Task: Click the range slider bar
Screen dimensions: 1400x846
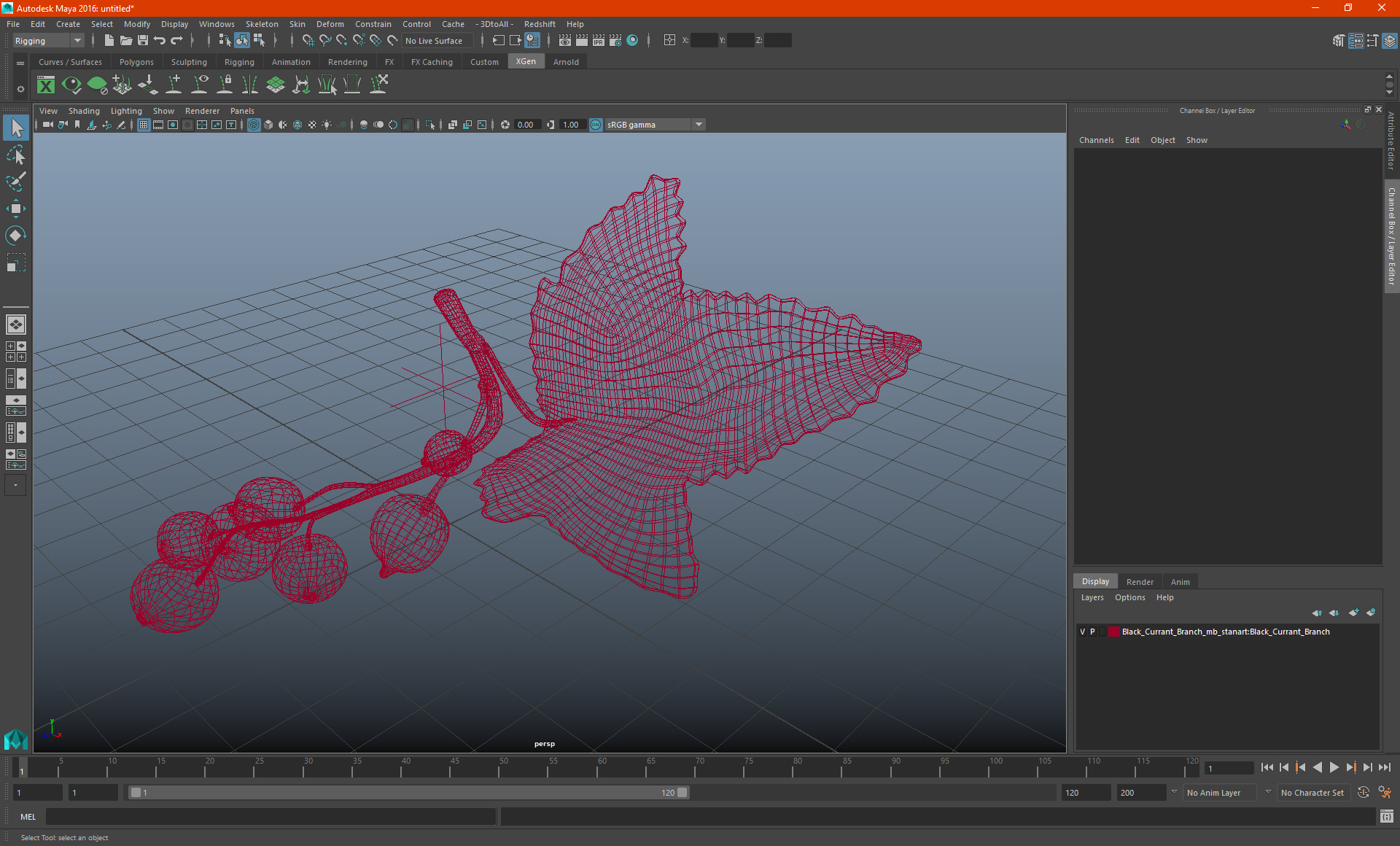Action: click(408, 793)
